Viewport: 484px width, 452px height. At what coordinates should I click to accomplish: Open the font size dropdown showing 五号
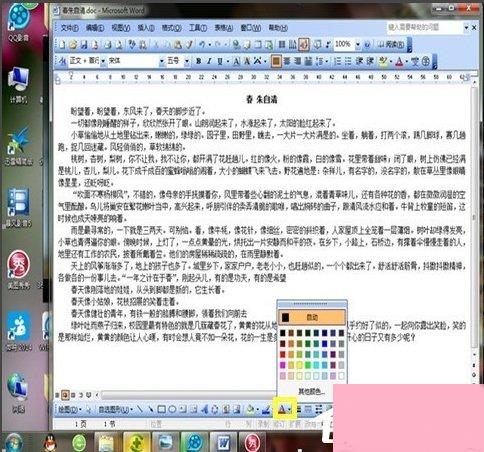[187, 61]
